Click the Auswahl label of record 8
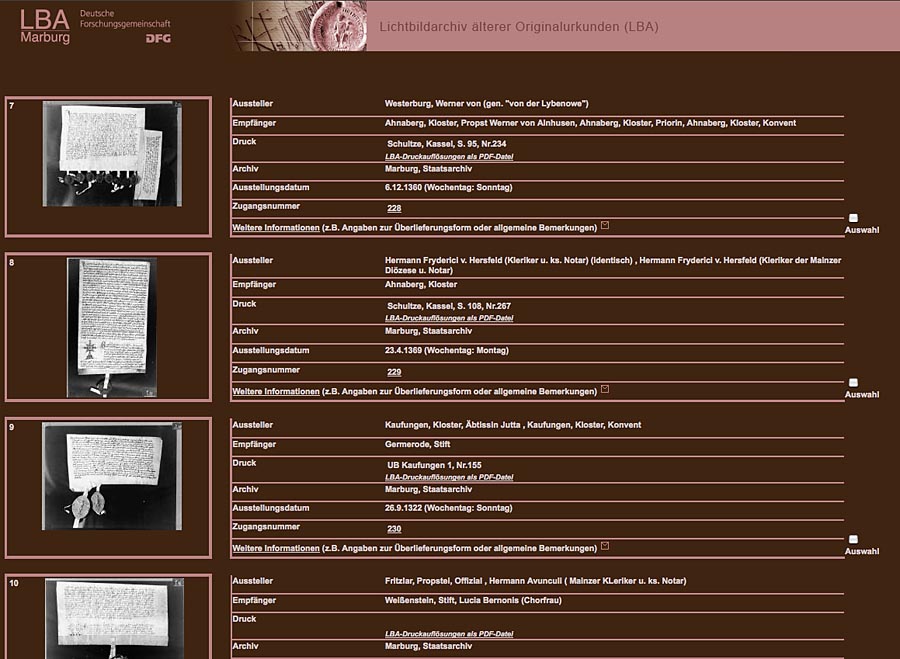The height and width of the screenshot is (659, 900). pyautogui.click(x=862, y=394)
